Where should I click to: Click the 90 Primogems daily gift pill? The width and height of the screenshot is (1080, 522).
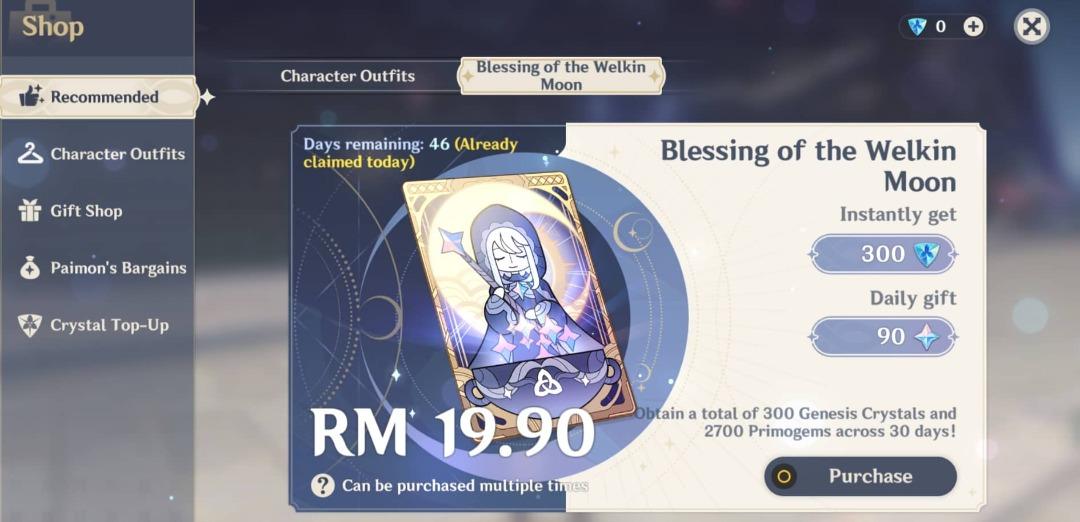pyautogui.click(x=883, y=337)
